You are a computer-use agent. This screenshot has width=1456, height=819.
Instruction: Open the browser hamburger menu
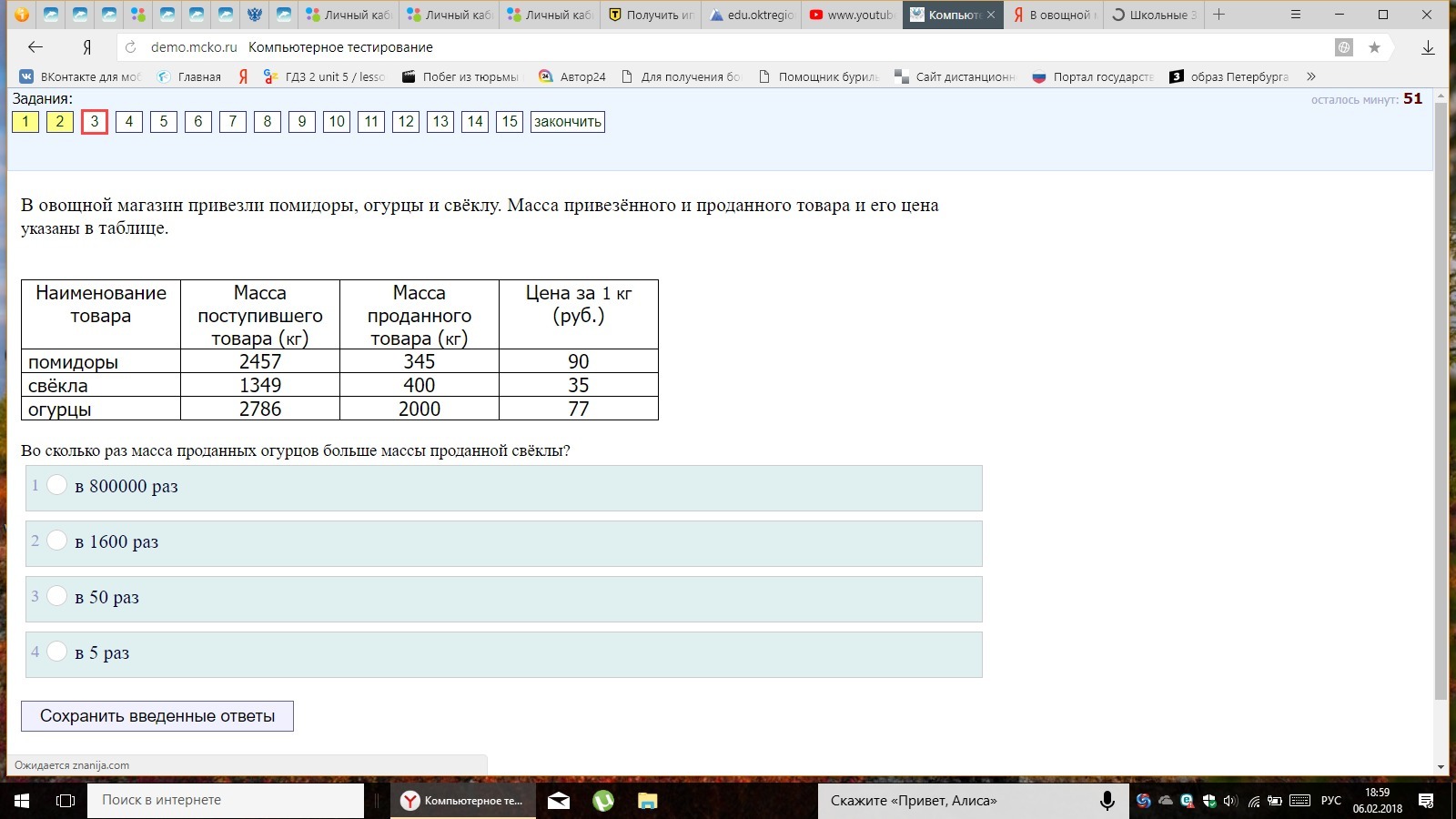point(1296,15)
